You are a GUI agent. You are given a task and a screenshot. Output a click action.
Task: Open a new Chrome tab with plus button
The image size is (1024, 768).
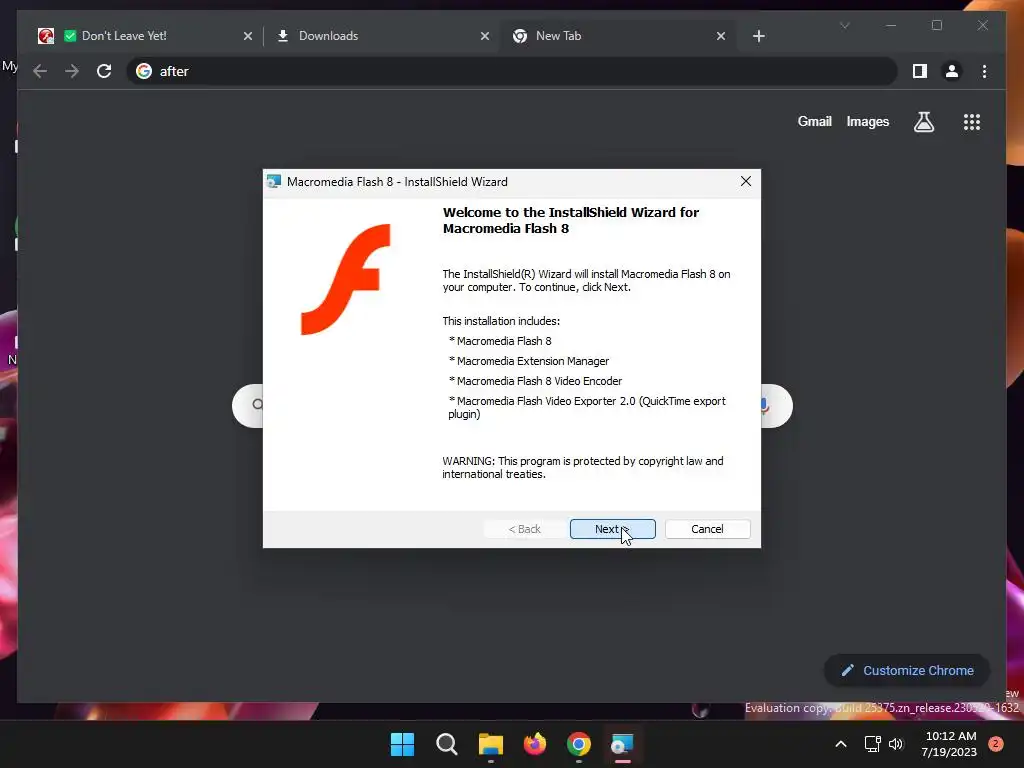(x=758, y=36)
